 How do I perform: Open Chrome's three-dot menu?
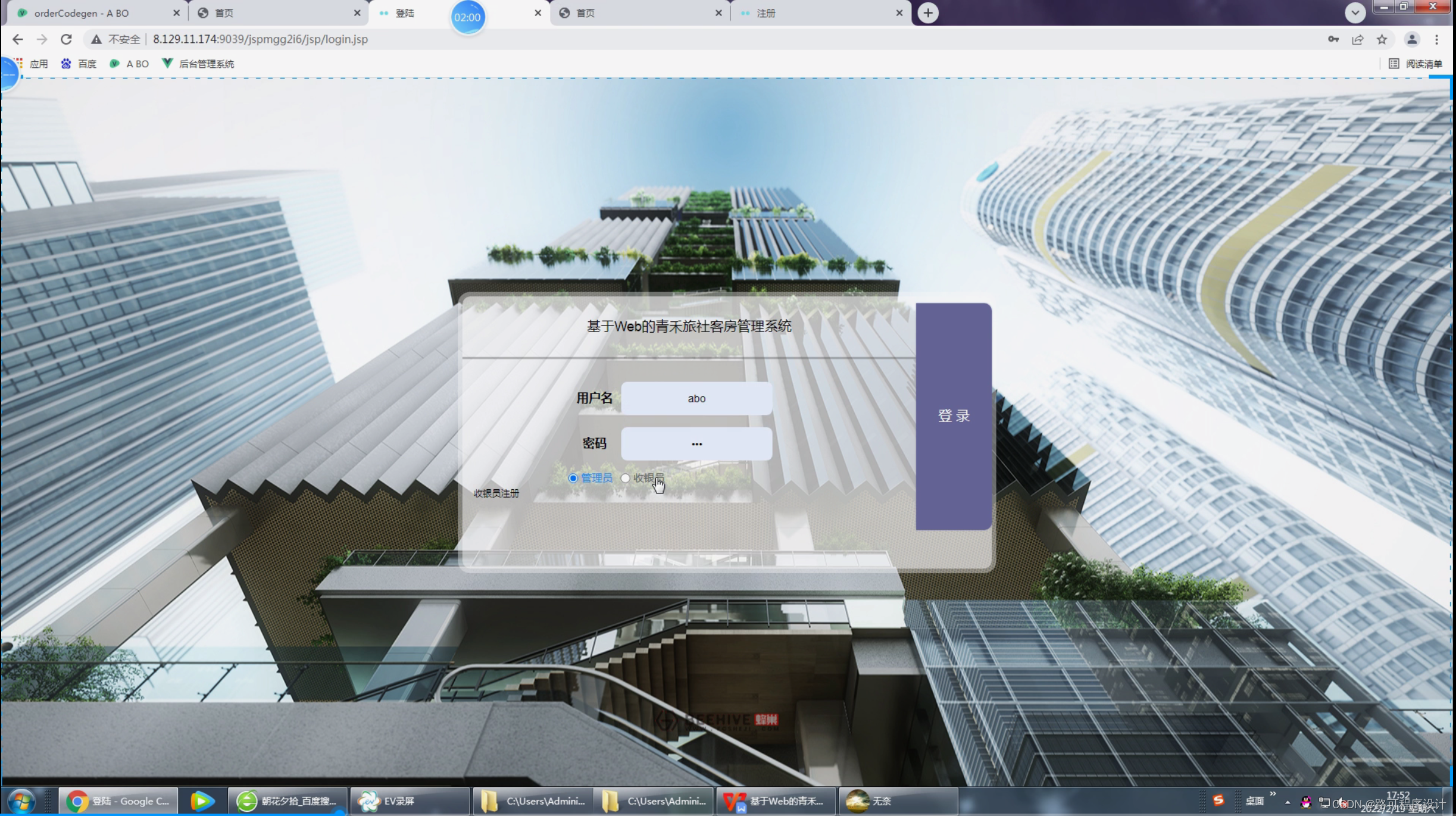[x=1436, y=39]
